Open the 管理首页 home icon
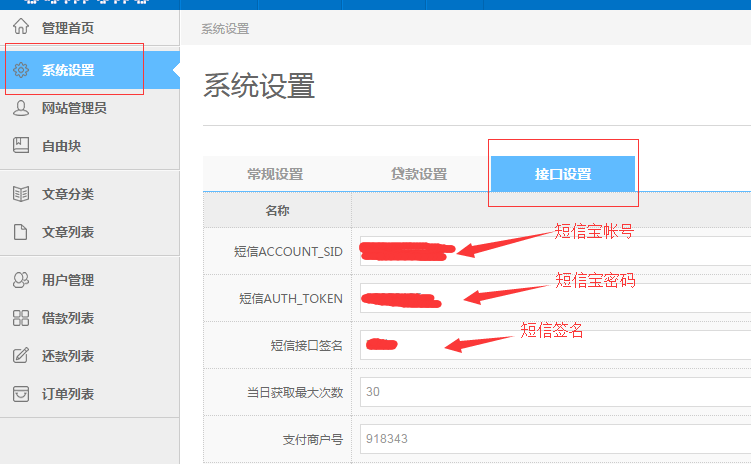 [x=20, y=28]
